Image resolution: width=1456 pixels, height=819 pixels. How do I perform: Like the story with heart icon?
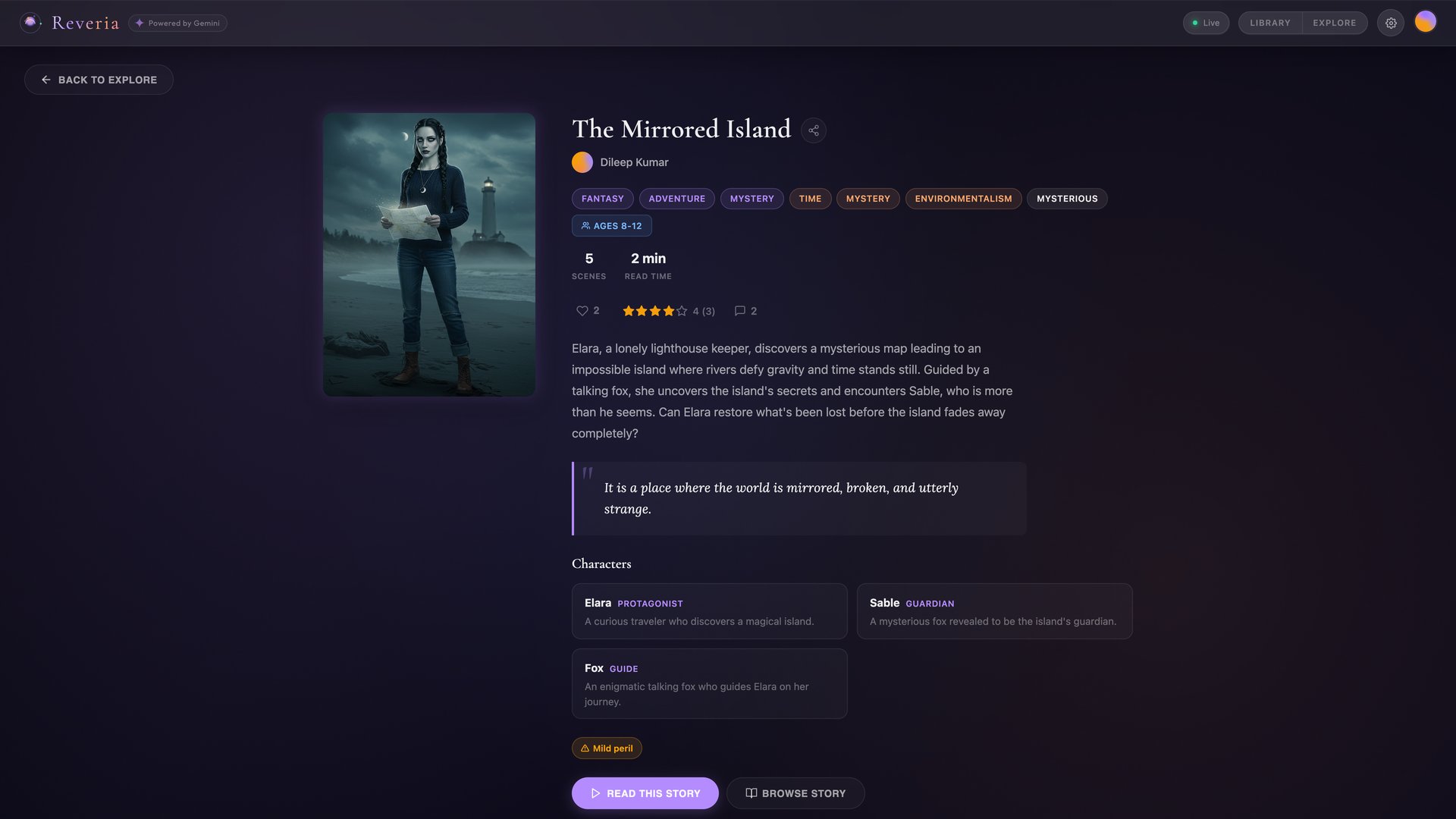click(x=582, y=311)
